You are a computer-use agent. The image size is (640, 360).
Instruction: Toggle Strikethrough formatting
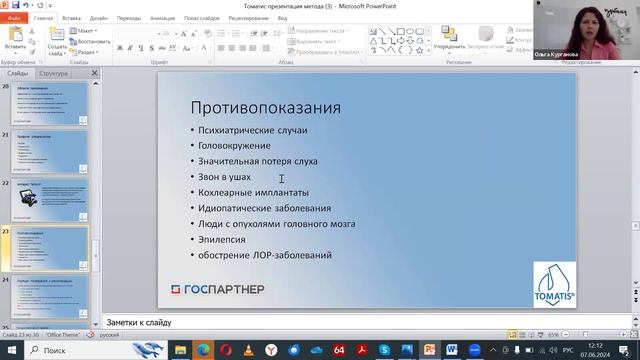pyautogui.click(x=162, y=48)
